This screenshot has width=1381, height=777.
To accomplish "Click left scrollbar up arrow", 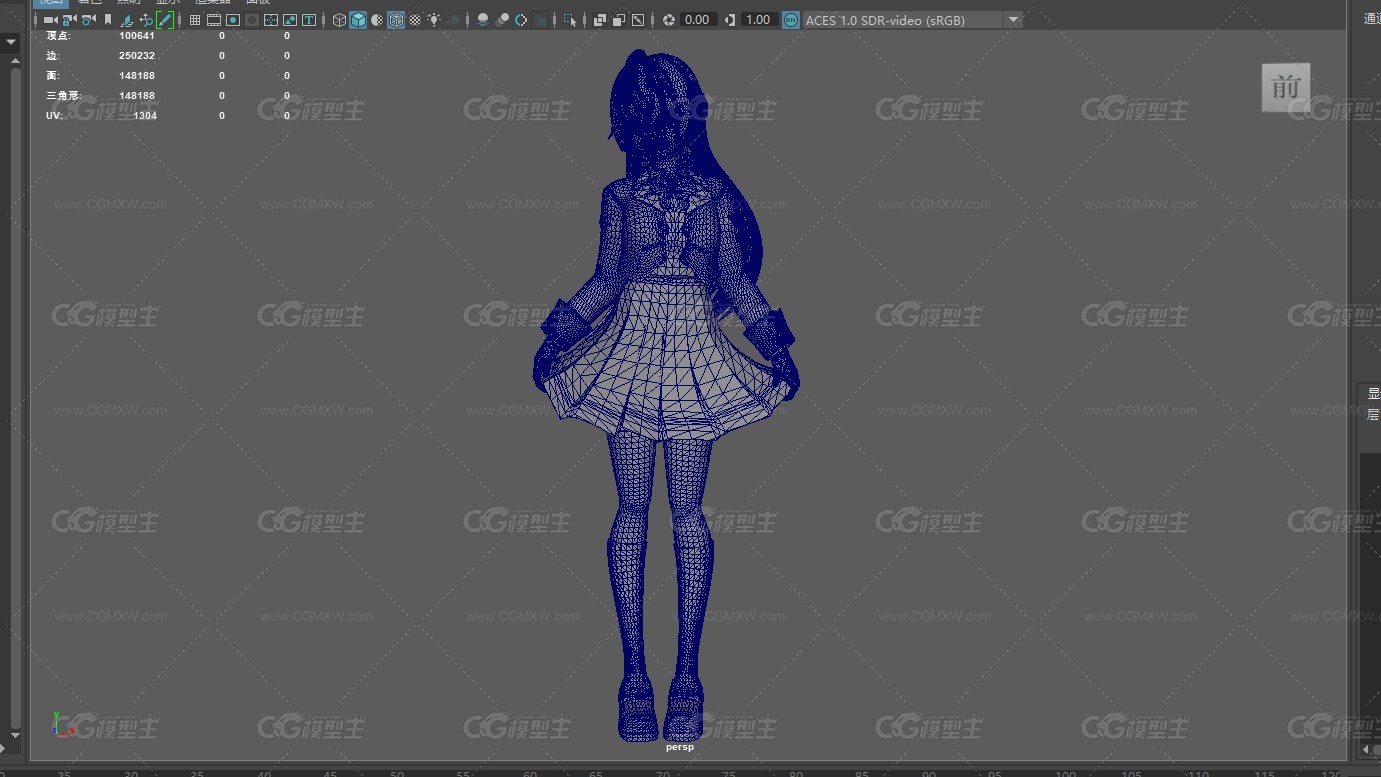I will pos(14,63).
